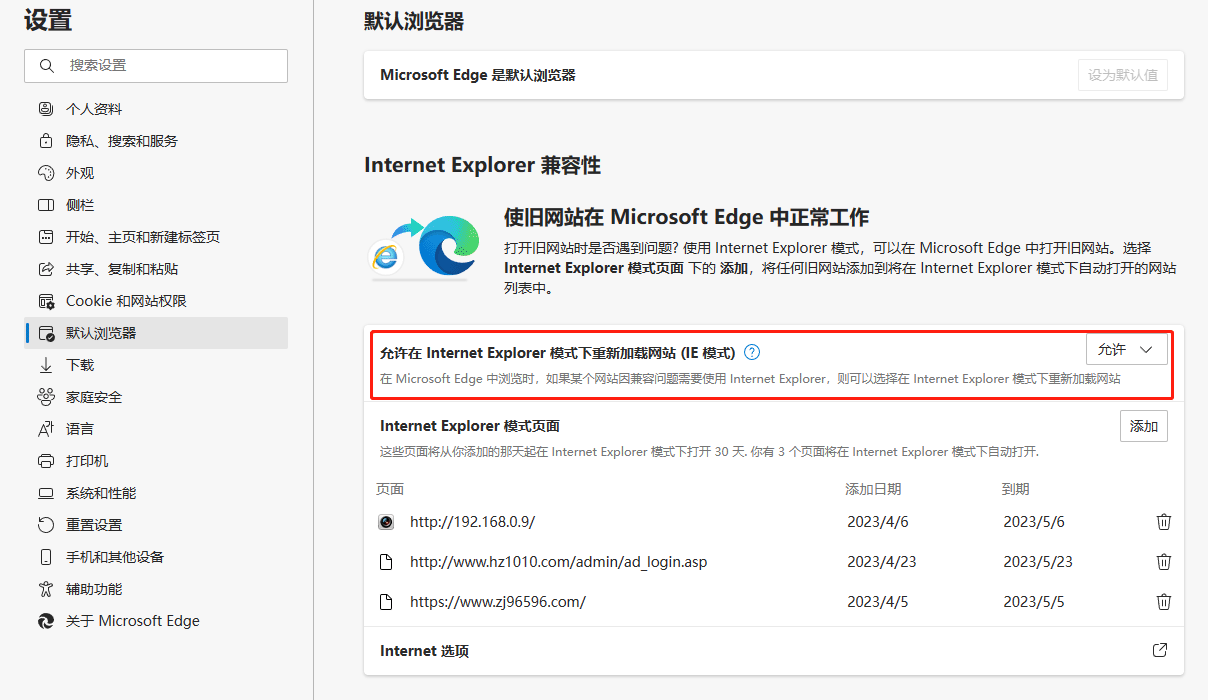
Task: Click the help question mark next to IE 模式
Action: click(x=752, y=352)
